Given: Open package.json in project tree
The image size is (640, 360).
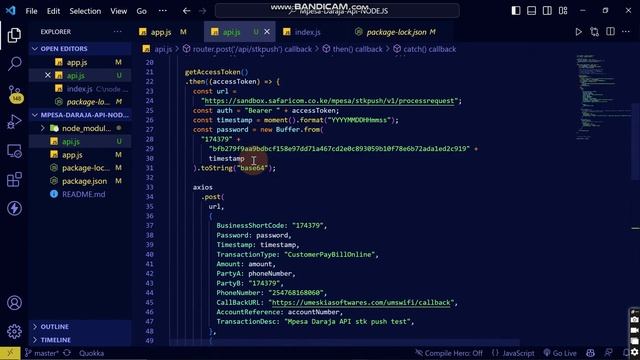Looking at the screenshot, I should [80, 181].
